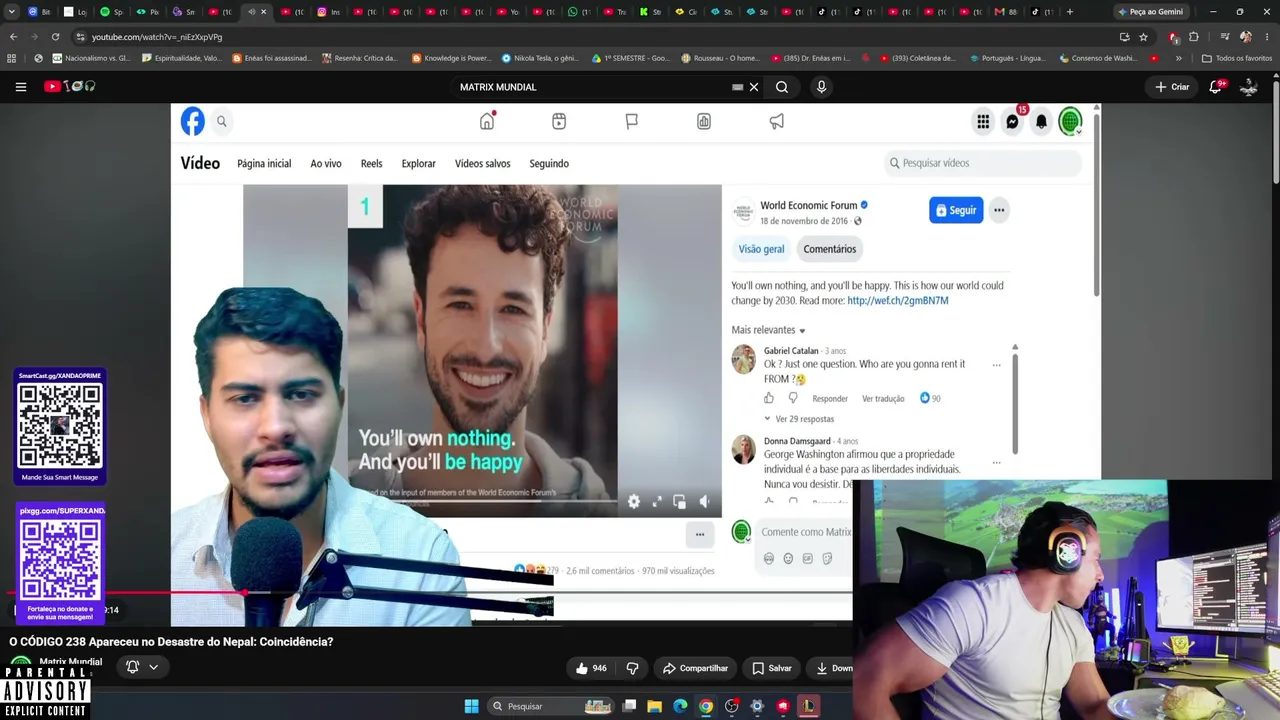Open the Vídeos salvos tab

483,164
